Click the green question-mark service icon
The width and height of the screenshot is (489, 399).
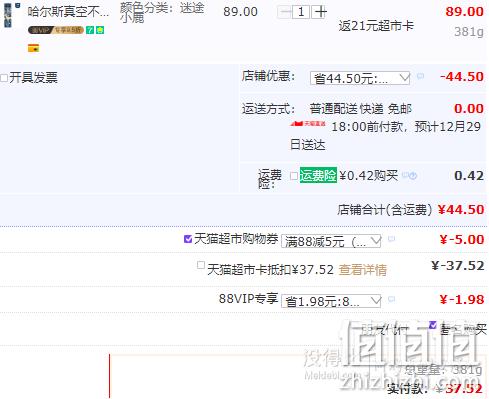point(90,30)
